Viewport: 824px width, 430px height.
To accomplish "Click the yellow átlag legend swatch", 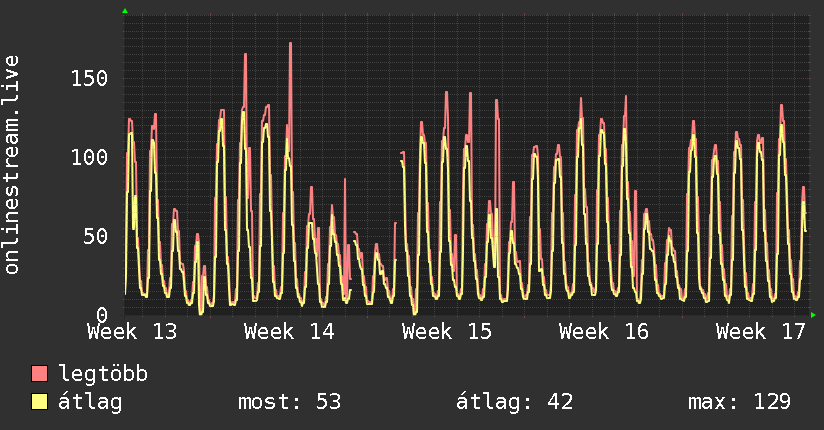I will pos(39,401).
